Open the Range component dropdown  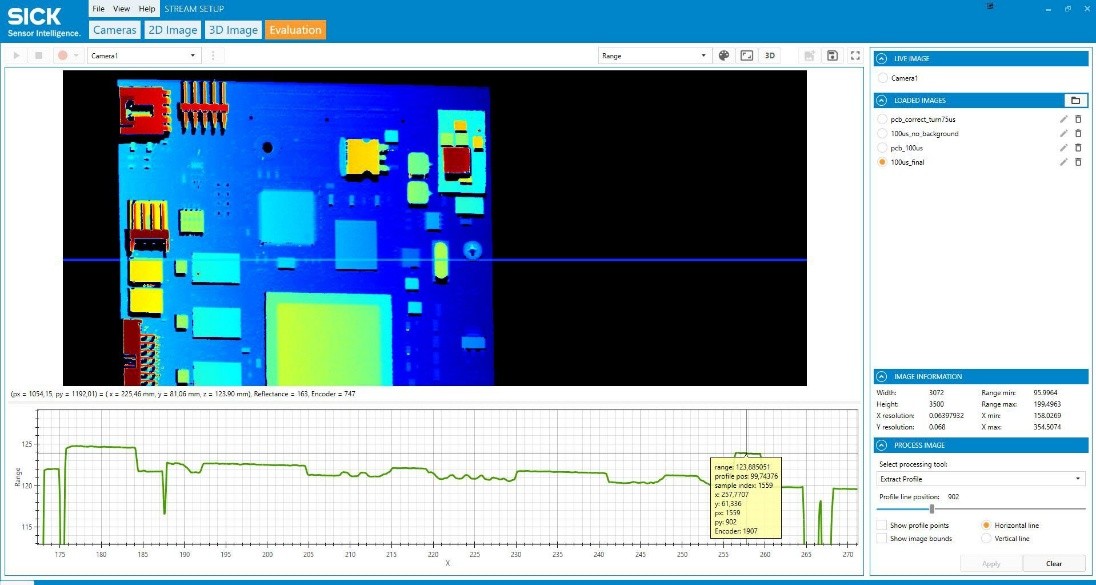(654, 56)
